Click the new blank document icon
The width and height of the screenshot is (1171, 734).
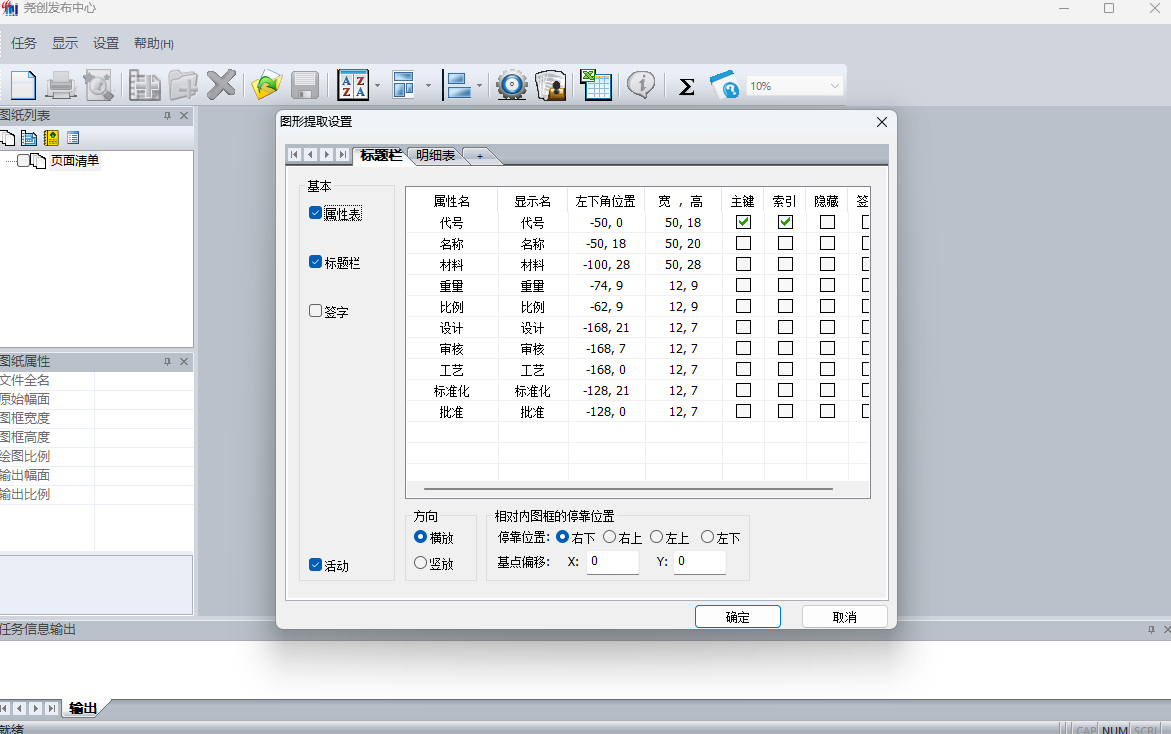click(23, 85)
